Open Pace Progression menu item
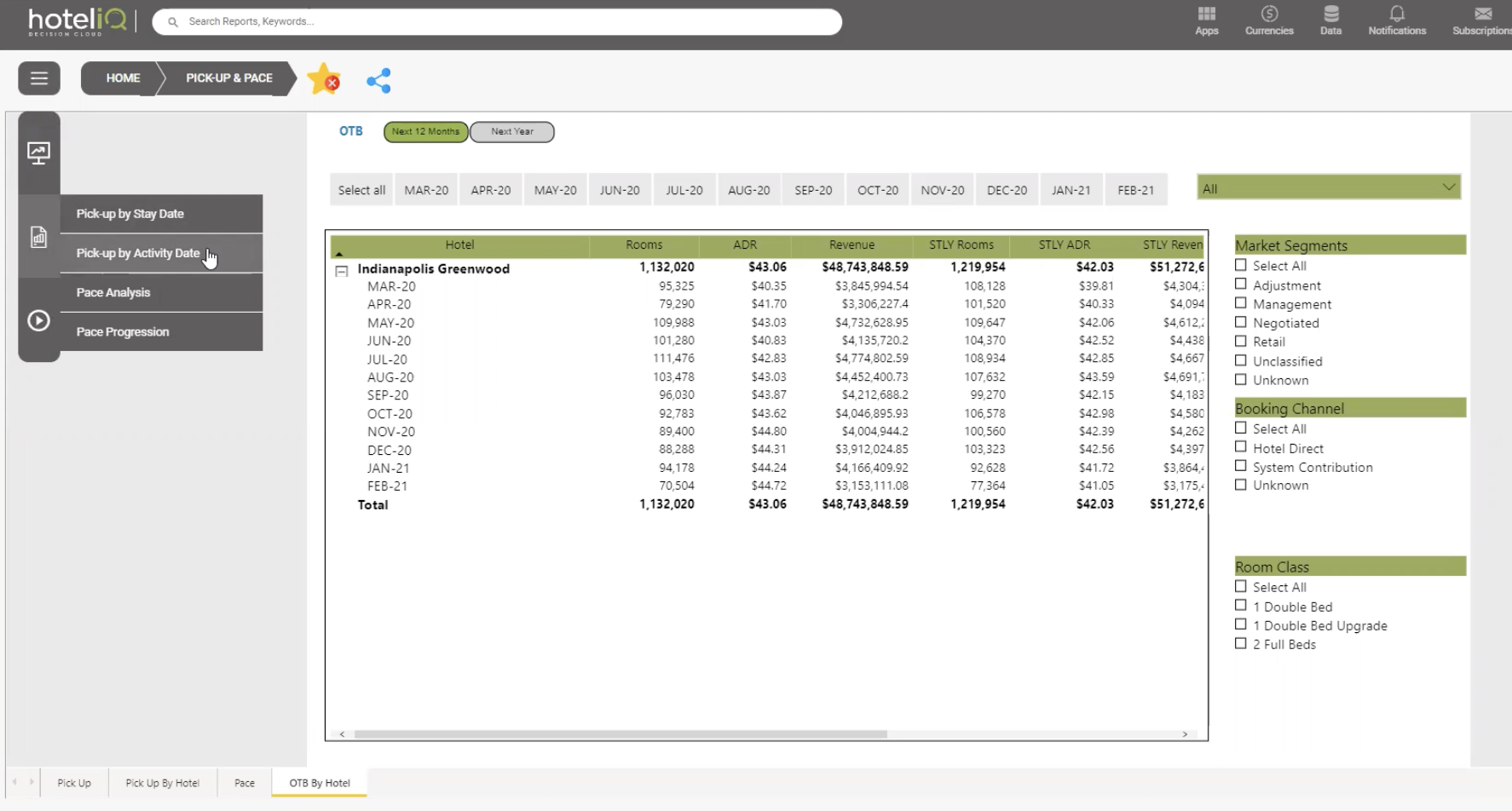 [161, 331]
